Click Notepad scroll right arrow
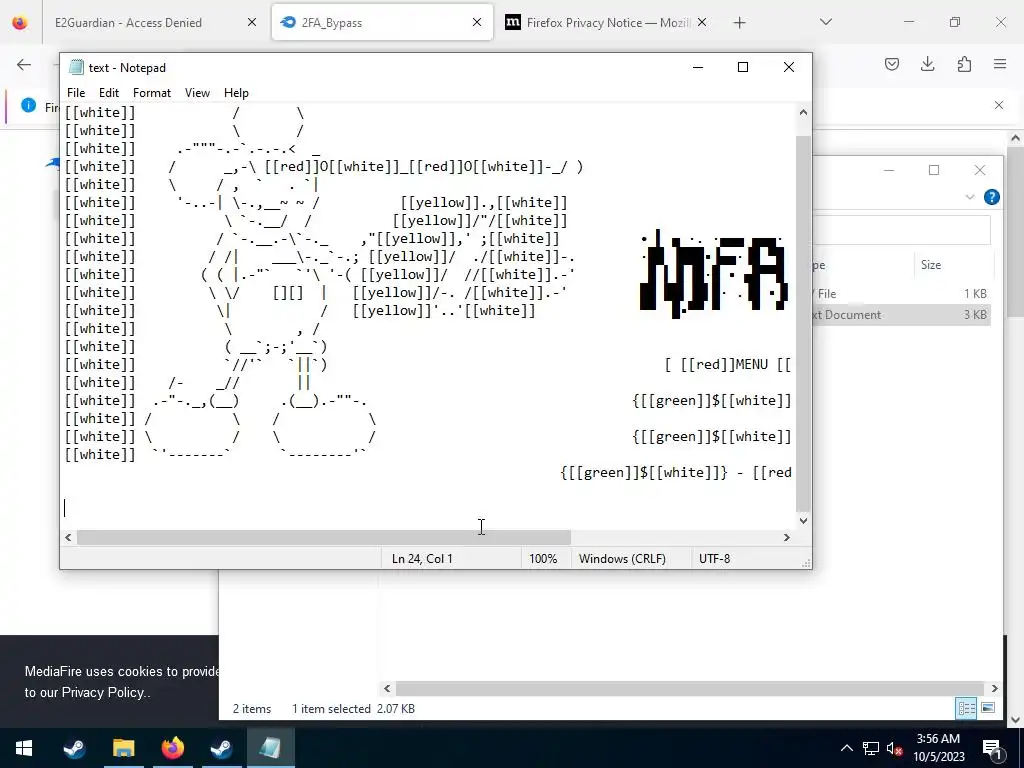 [x=787, y=537]
